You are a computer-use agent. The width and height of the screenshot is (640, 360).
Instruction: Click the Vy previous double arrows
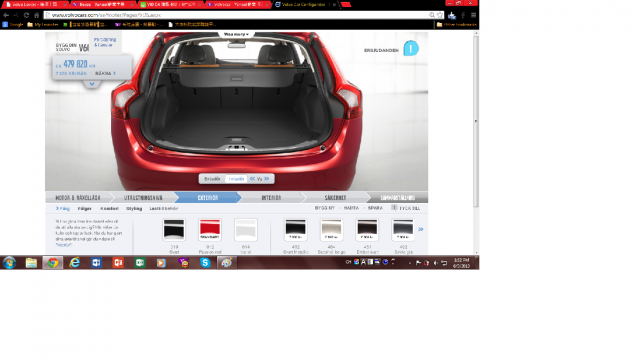pos(253,179)
